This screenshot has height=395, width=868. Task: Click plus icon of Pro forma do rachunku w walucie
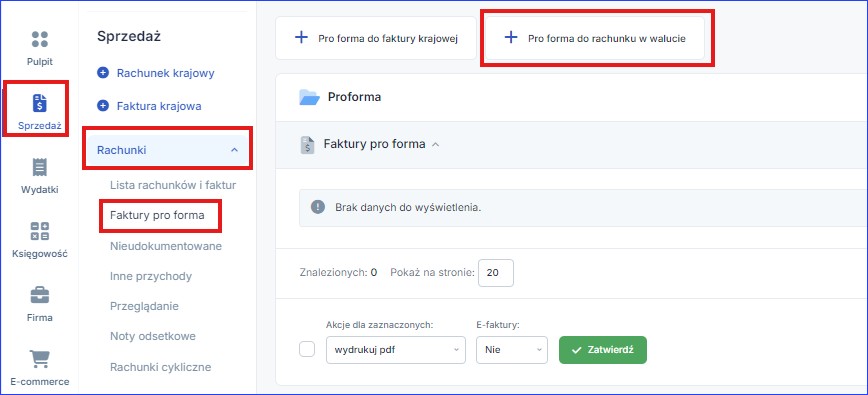click(510, 37)
